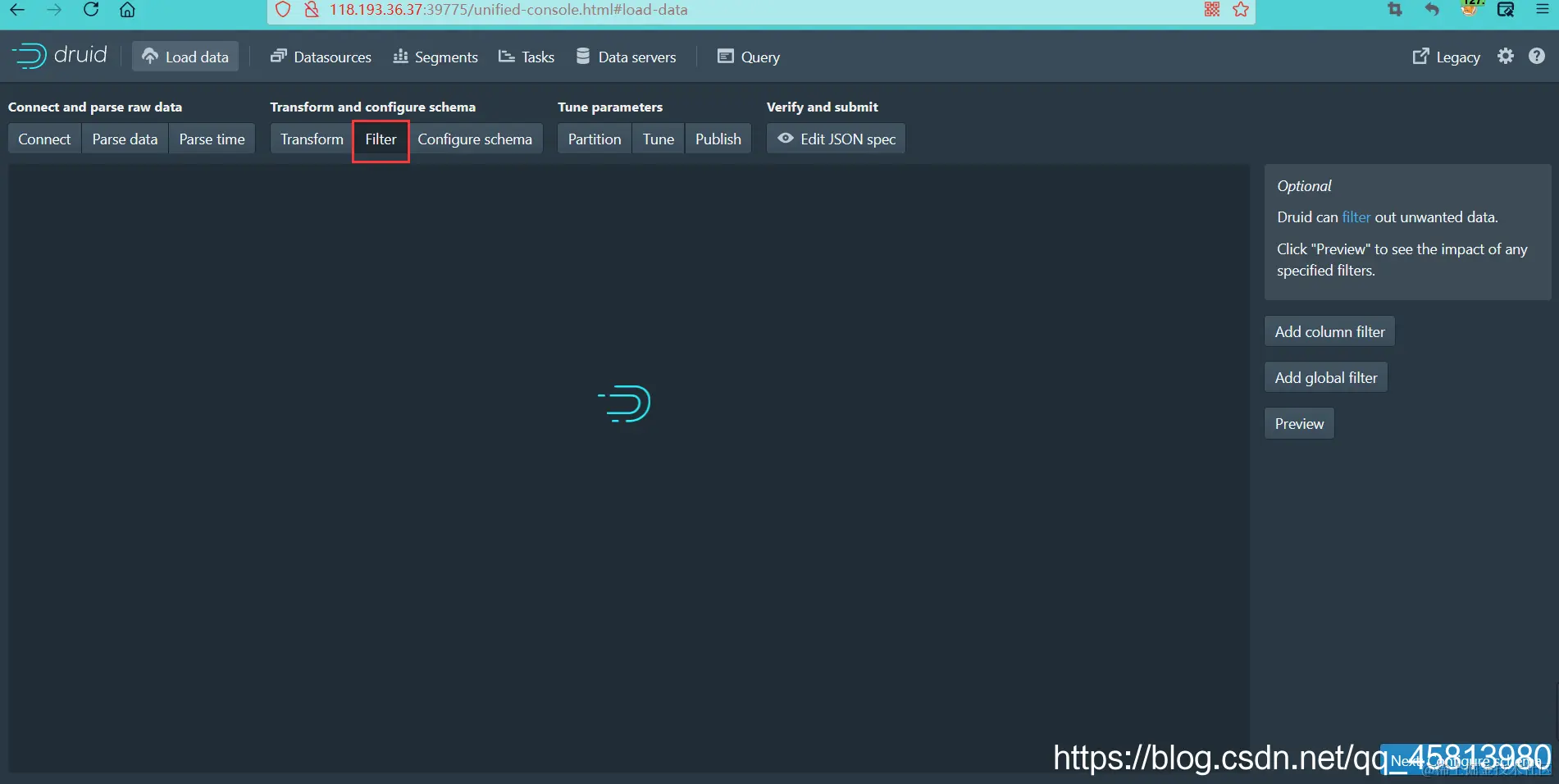
Task: Open the Data servers view
Action: coord(627,57)
